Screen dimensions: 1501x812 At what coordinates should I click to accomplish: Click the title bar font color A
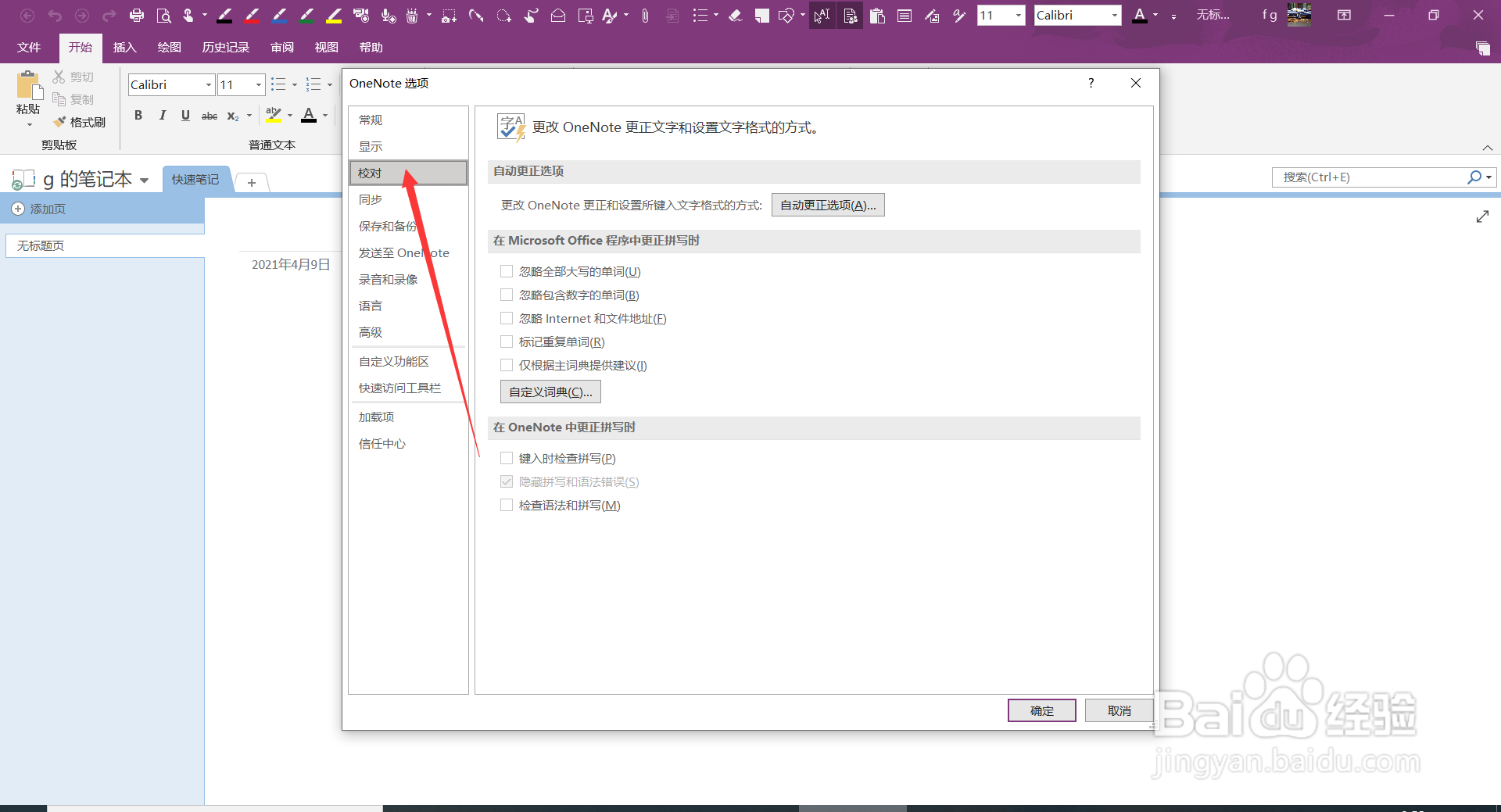(x=1140, y=15)
